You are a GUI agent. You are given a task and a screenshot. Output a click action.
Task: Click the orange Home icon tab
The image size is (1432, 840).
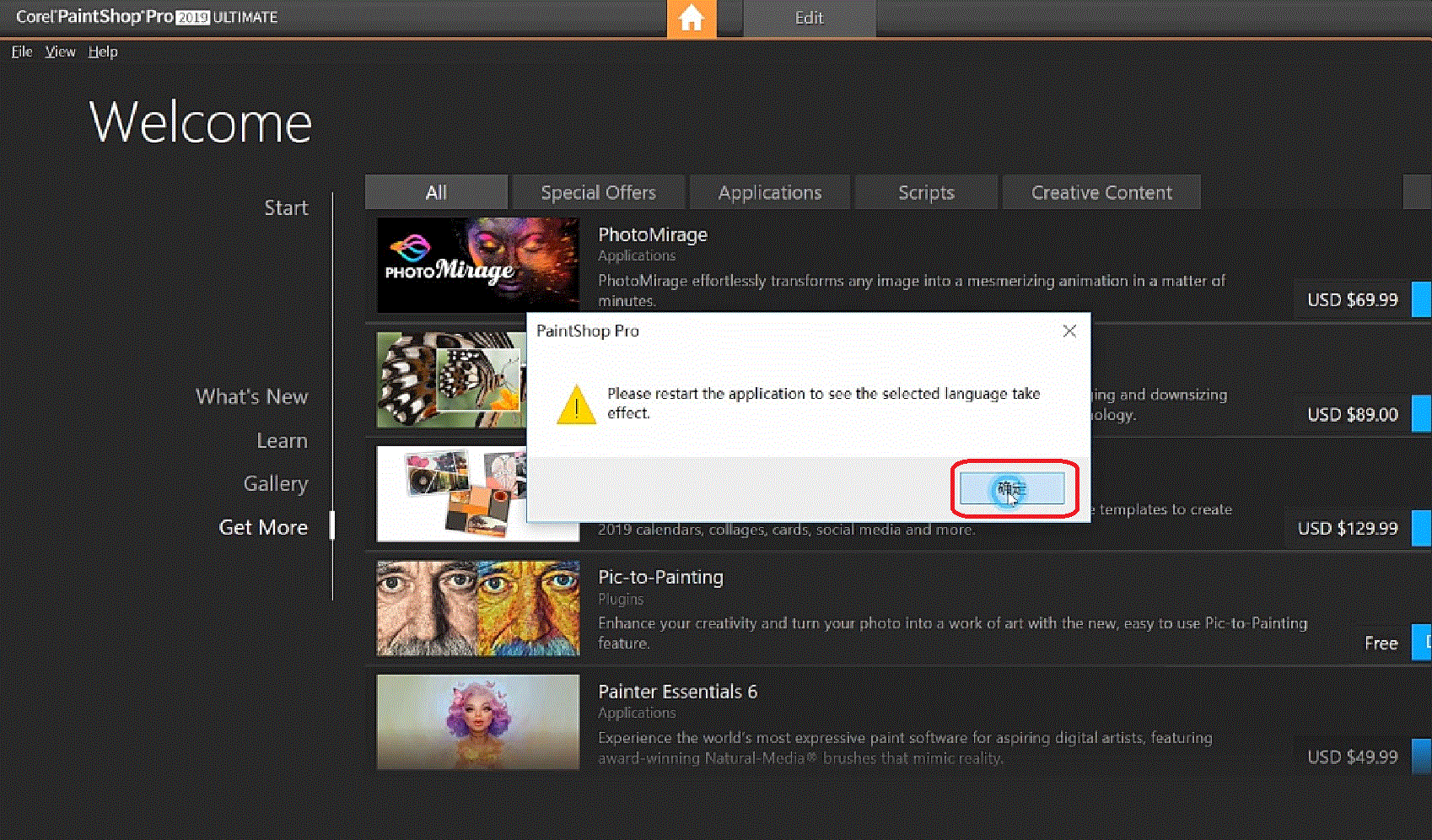coord(691,19)
